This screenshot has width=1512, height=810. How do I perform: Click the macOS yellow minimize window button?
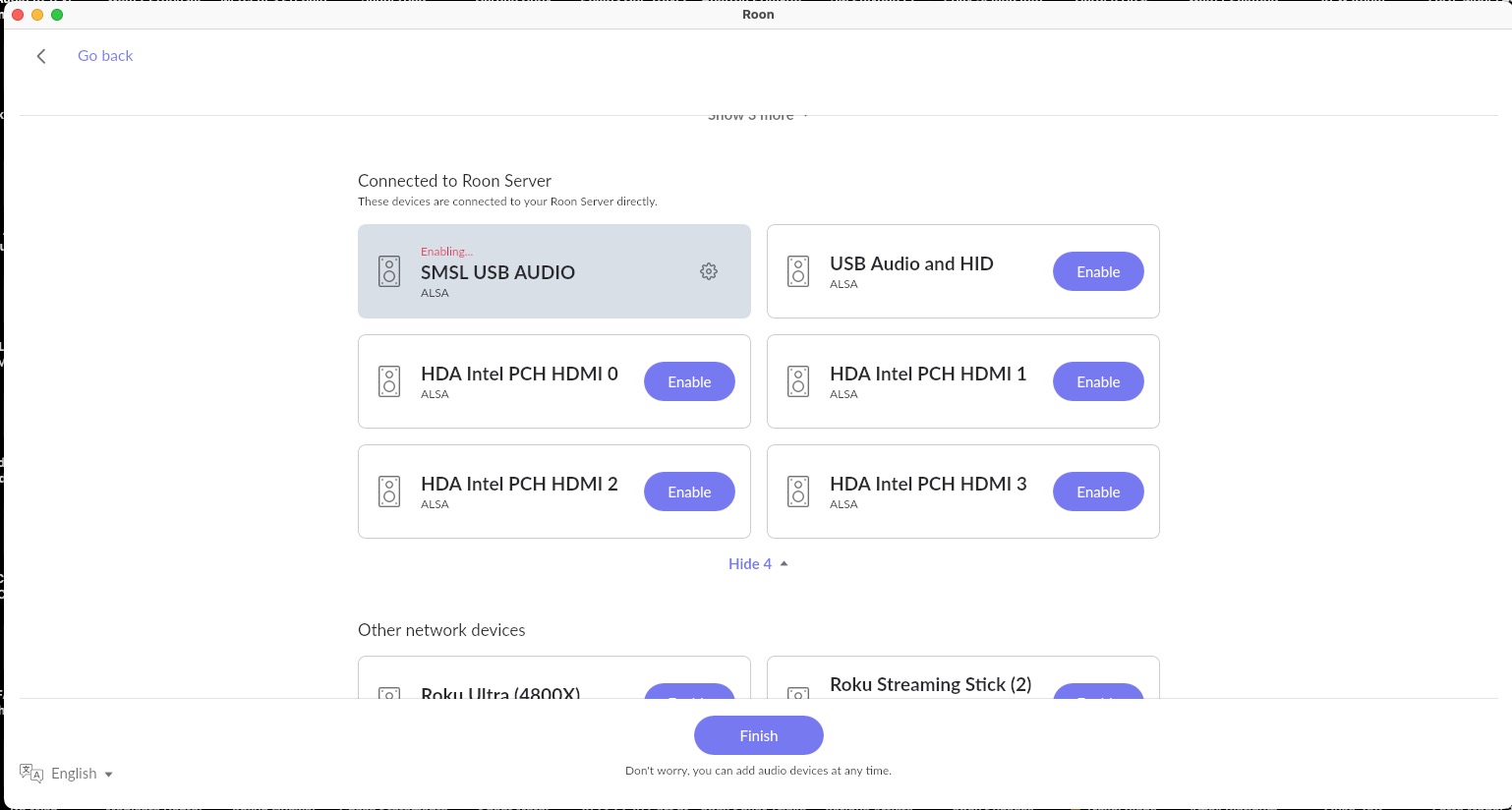coord(37,15)
